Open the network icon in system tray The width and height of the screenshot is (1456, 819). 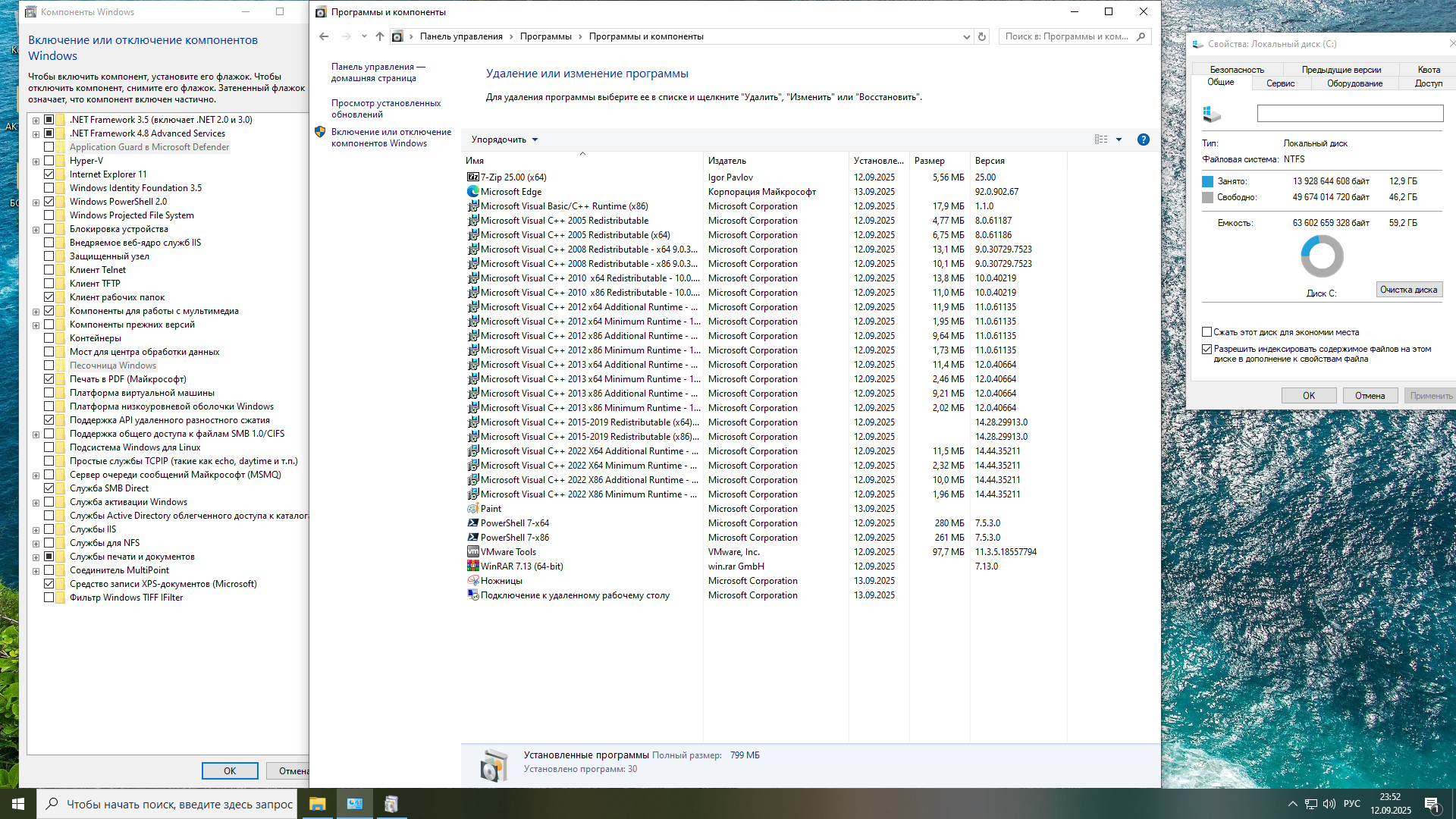tap(1310, 804)
